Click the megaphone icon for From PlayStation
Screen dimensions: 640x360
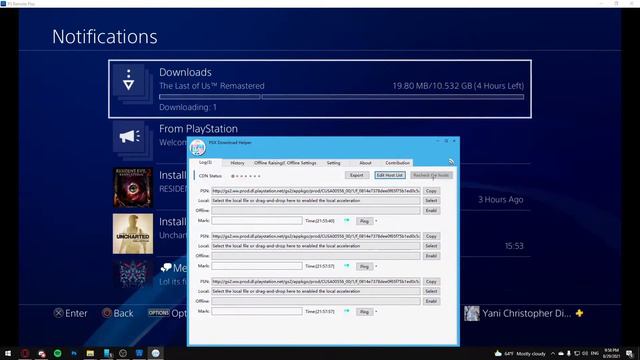[x=130, y=136]
